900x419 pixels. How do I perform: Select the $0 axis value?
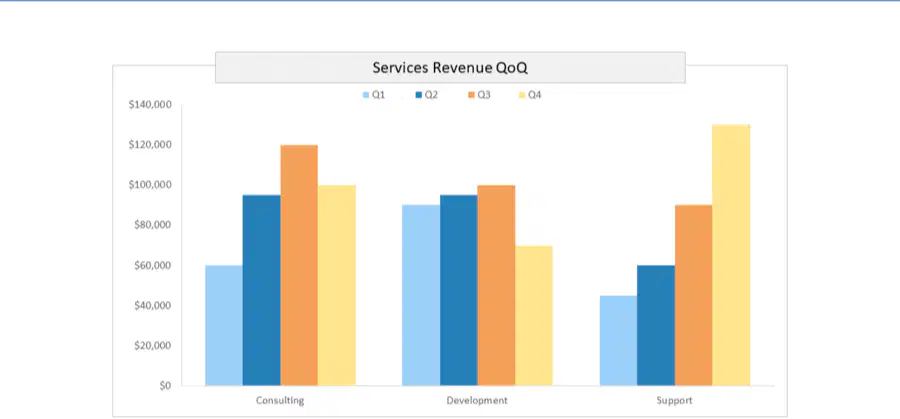pos(165,386)
